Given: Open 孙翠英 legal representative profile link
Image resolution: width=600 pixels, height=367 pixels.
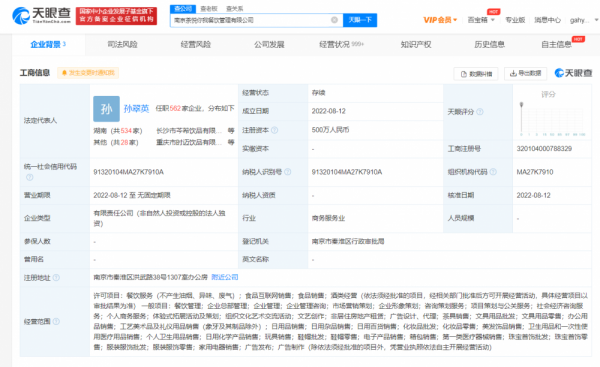Looking at the screenshot, I should (136, 109).
